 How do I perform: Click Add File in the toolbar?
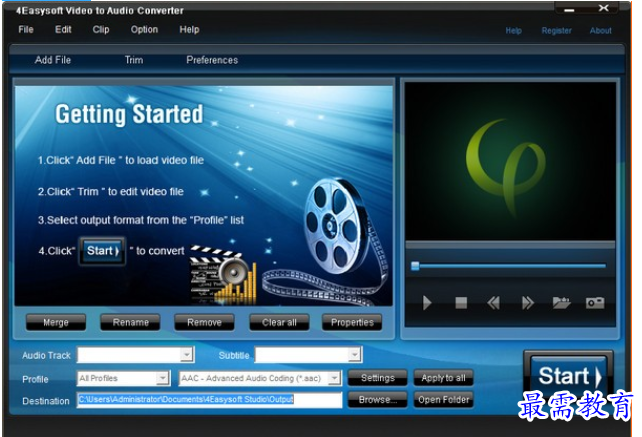tap(53, 60)
